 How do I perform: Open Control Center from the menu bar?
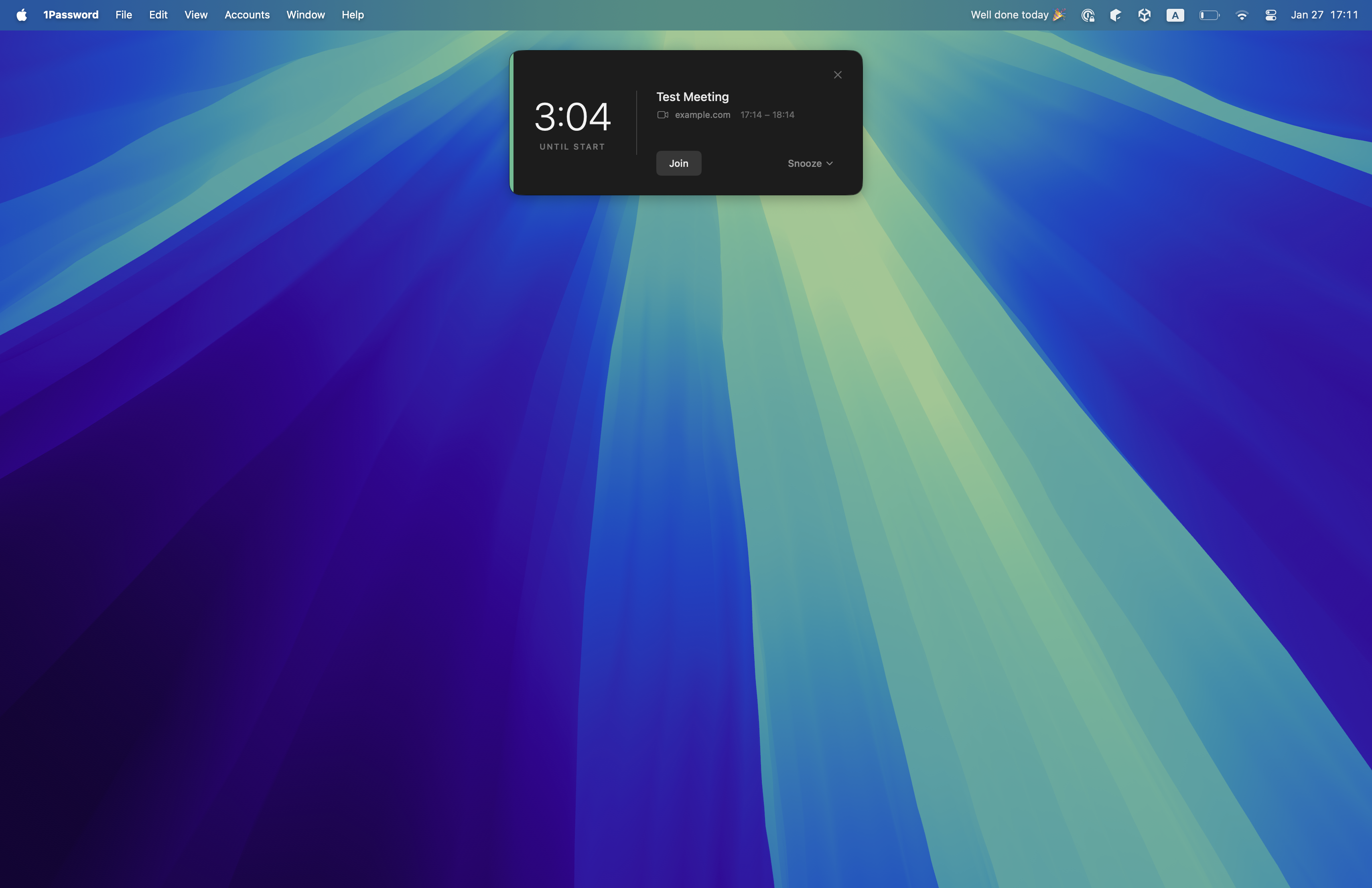1271,15
